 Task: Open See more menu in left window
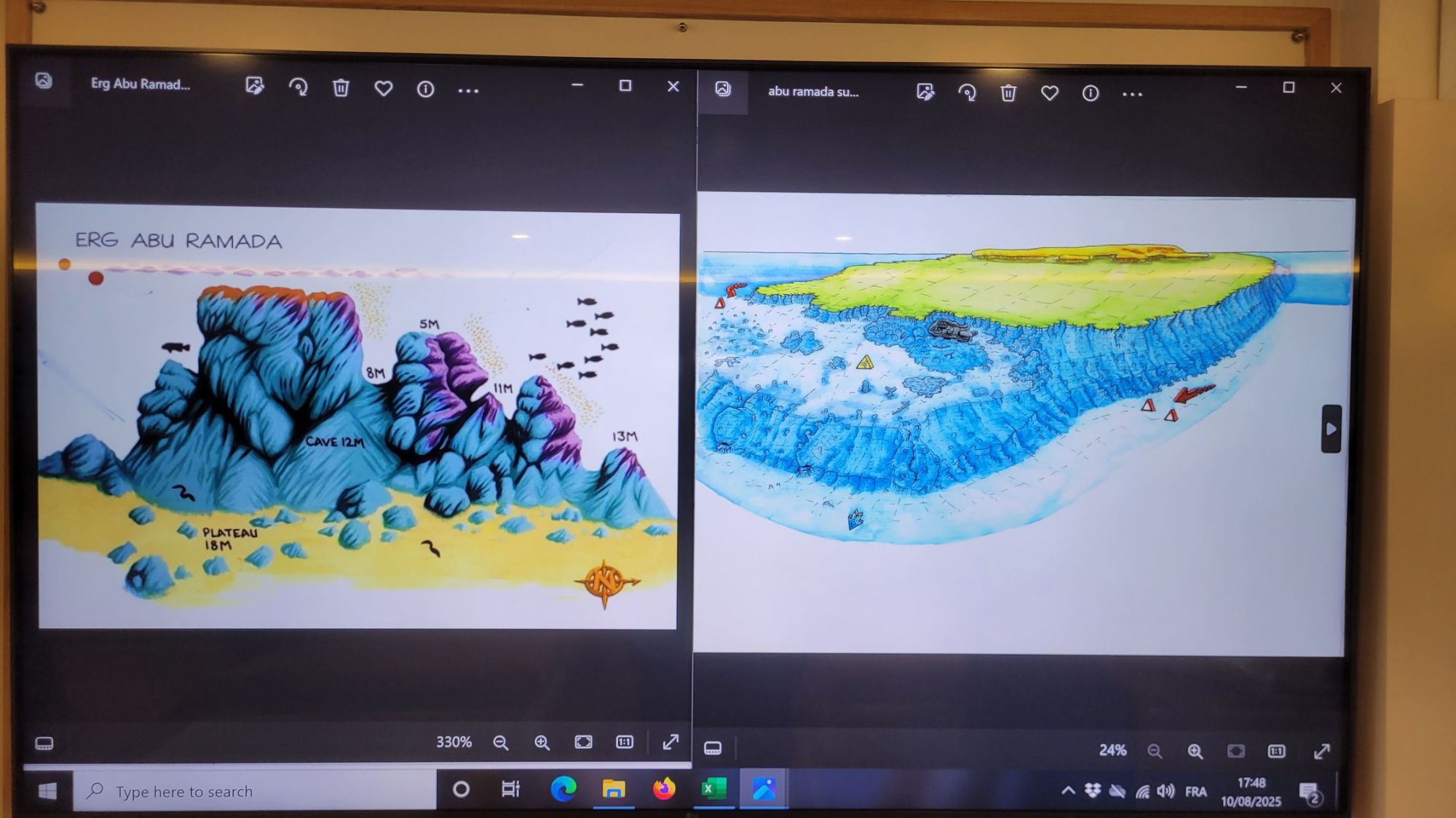pyautogui.click(x=468, y=91)
